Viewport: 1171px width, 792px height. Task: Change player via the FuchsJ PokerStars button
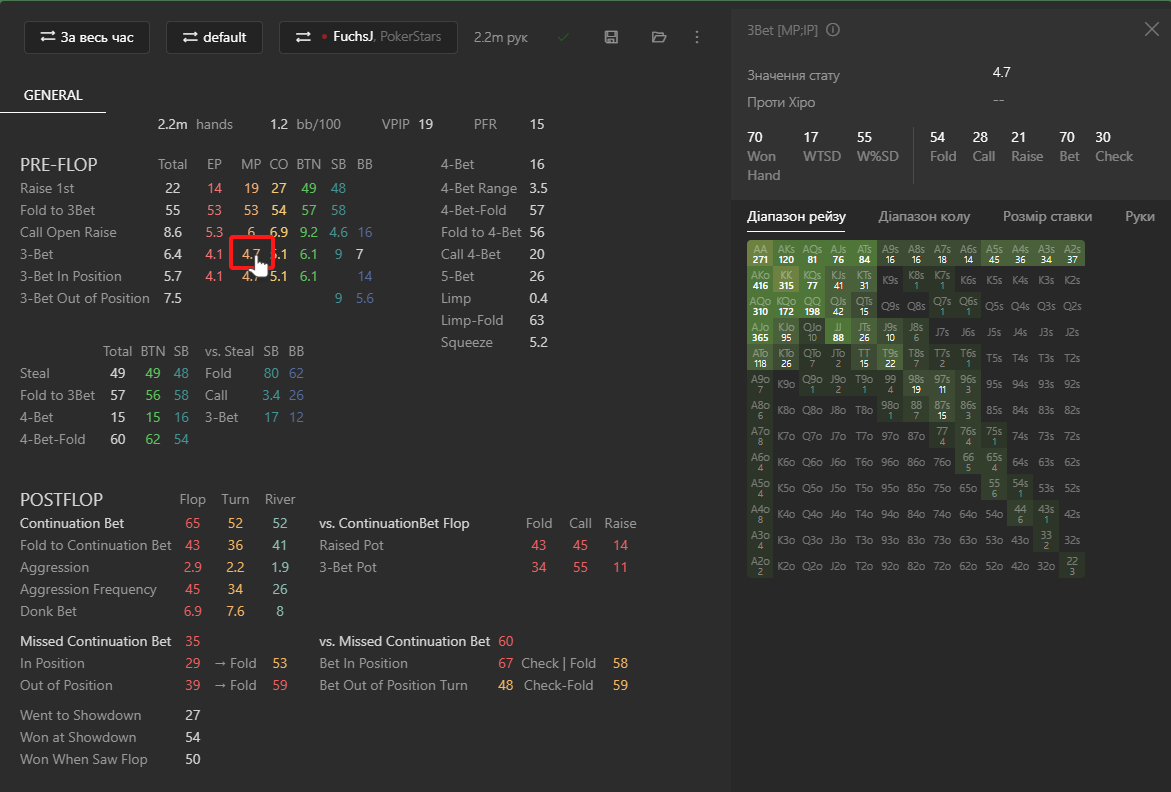tap(368, 37)
